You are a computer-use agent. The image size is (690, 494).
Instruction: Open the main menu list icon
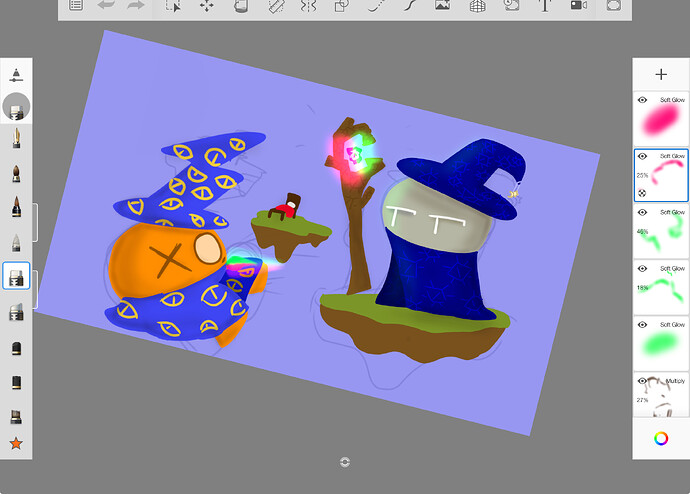pyautogui.click(x=75, y=5)
